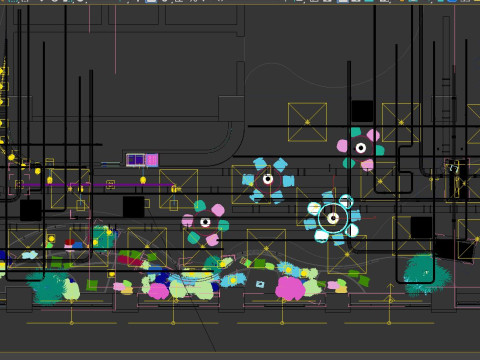Click the small camera-shaped icon in the planting bed
This screenshot has height=360, width=480.
pos(260,284)
